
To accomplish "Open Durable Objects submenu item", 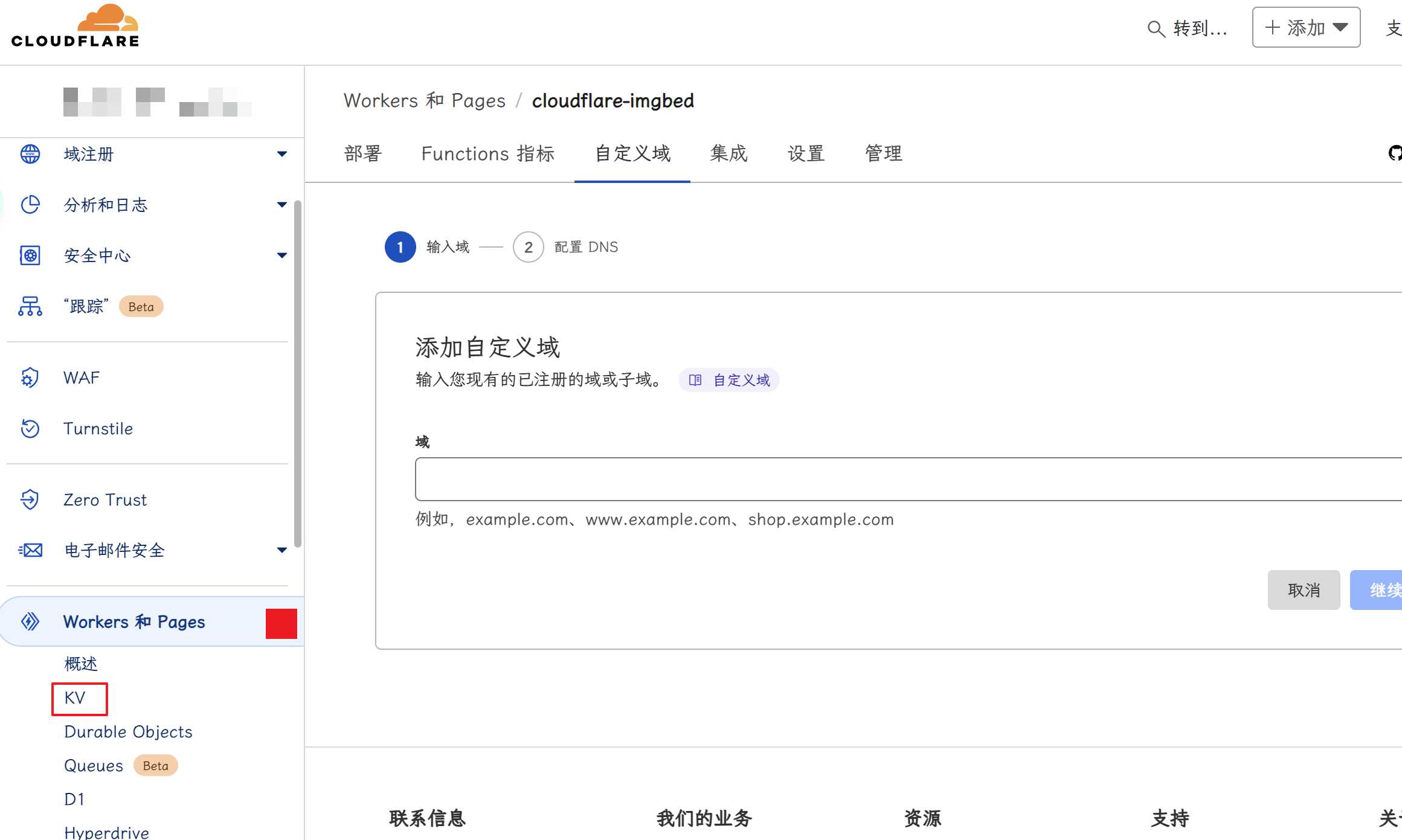I will pyautogui.click(x=128, y=731).
